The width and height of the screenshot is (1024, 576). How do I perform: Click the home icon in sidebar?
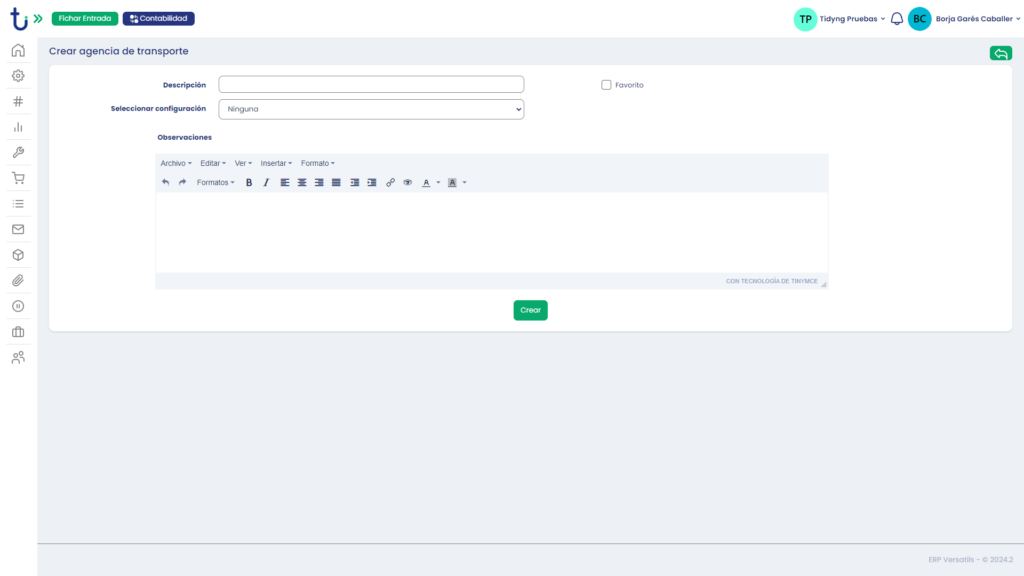(x=18, y=50)
